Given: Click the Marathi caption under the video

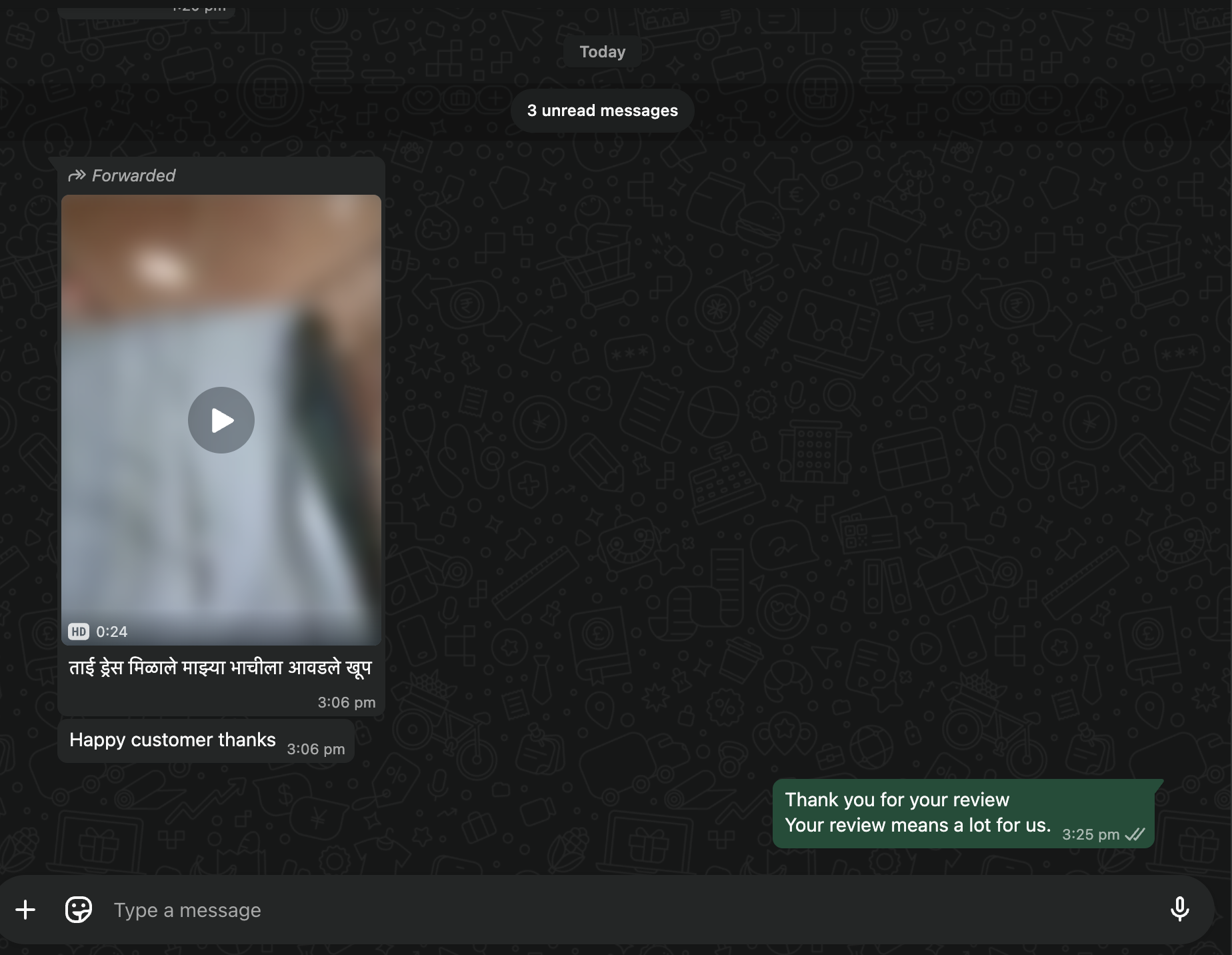Looking at the screenshot, I should 220,668.
